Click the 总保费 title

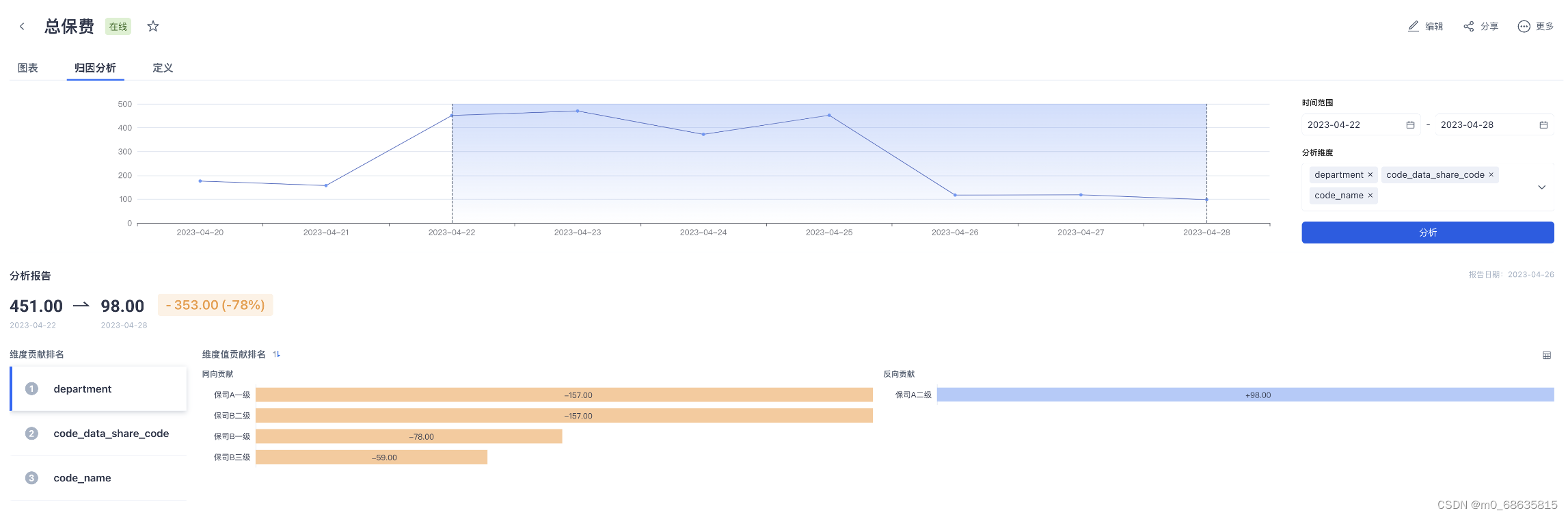click(x=69, y=27)
